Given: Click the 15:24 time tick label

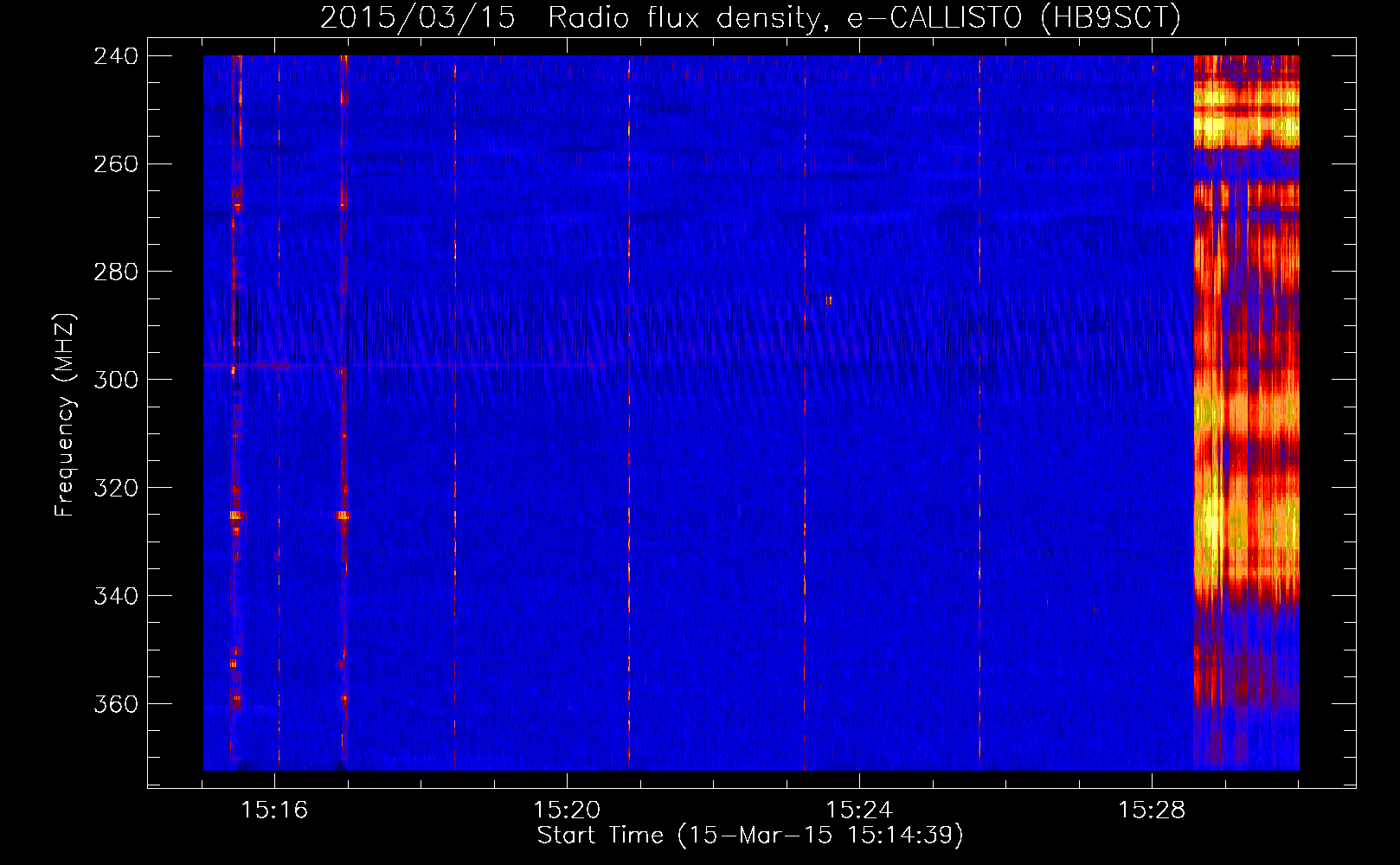Looking at the screenshot, I should [x=859, y=810].
